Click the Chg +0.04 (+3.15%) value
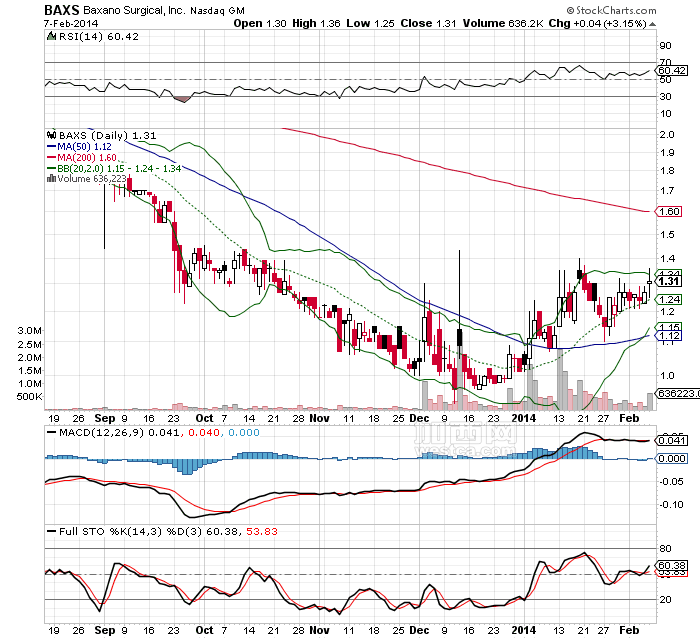Image resolution: width=700 pixels, height=639 pixels. [597, 23]
